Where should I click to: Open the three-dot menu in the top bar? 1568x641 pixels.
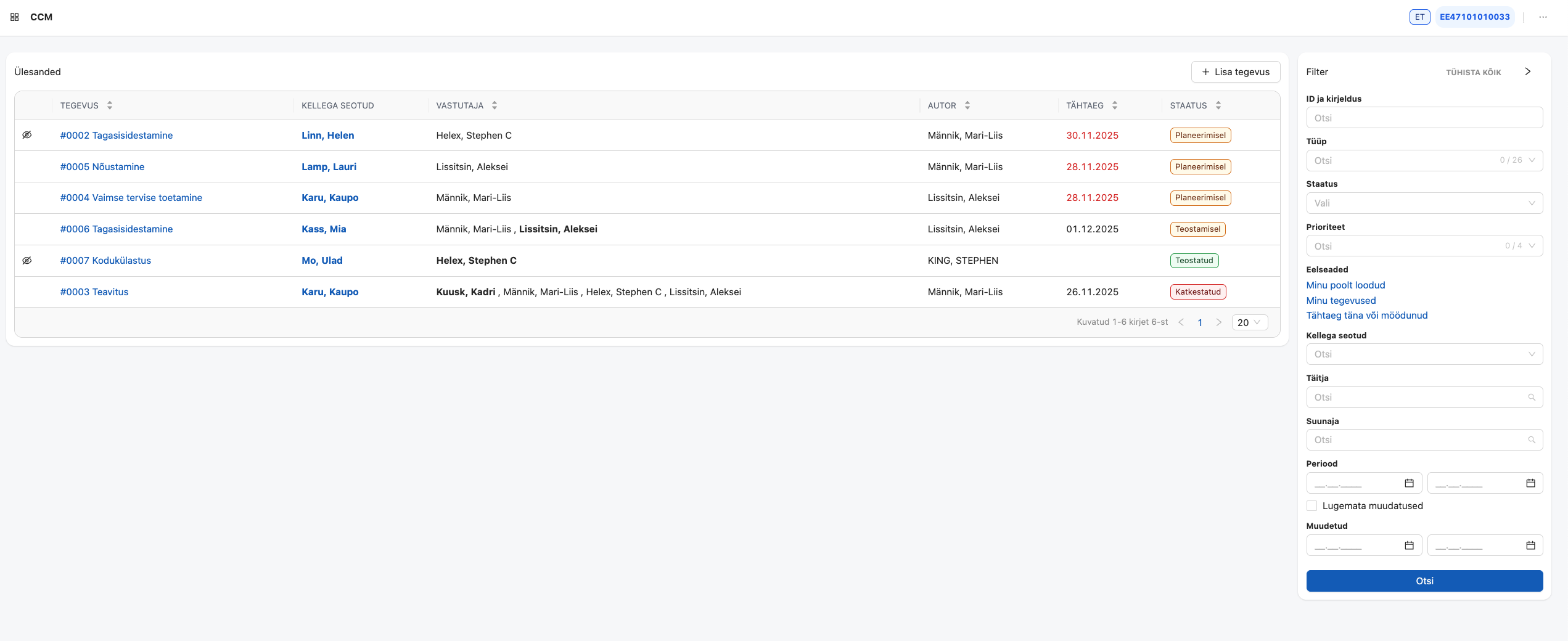[1544, 17]
